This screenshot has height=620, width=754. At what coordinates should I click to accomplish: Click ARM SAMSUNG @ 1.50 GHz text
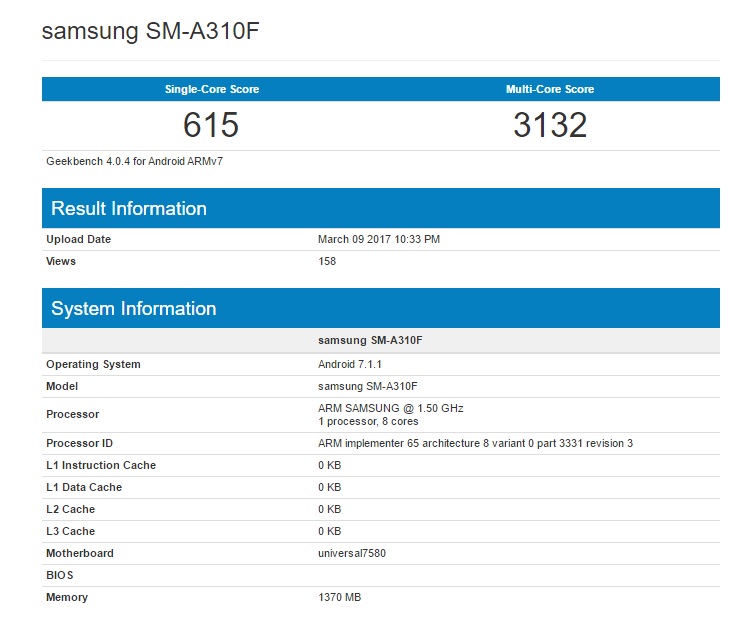[x=390, y=408]
